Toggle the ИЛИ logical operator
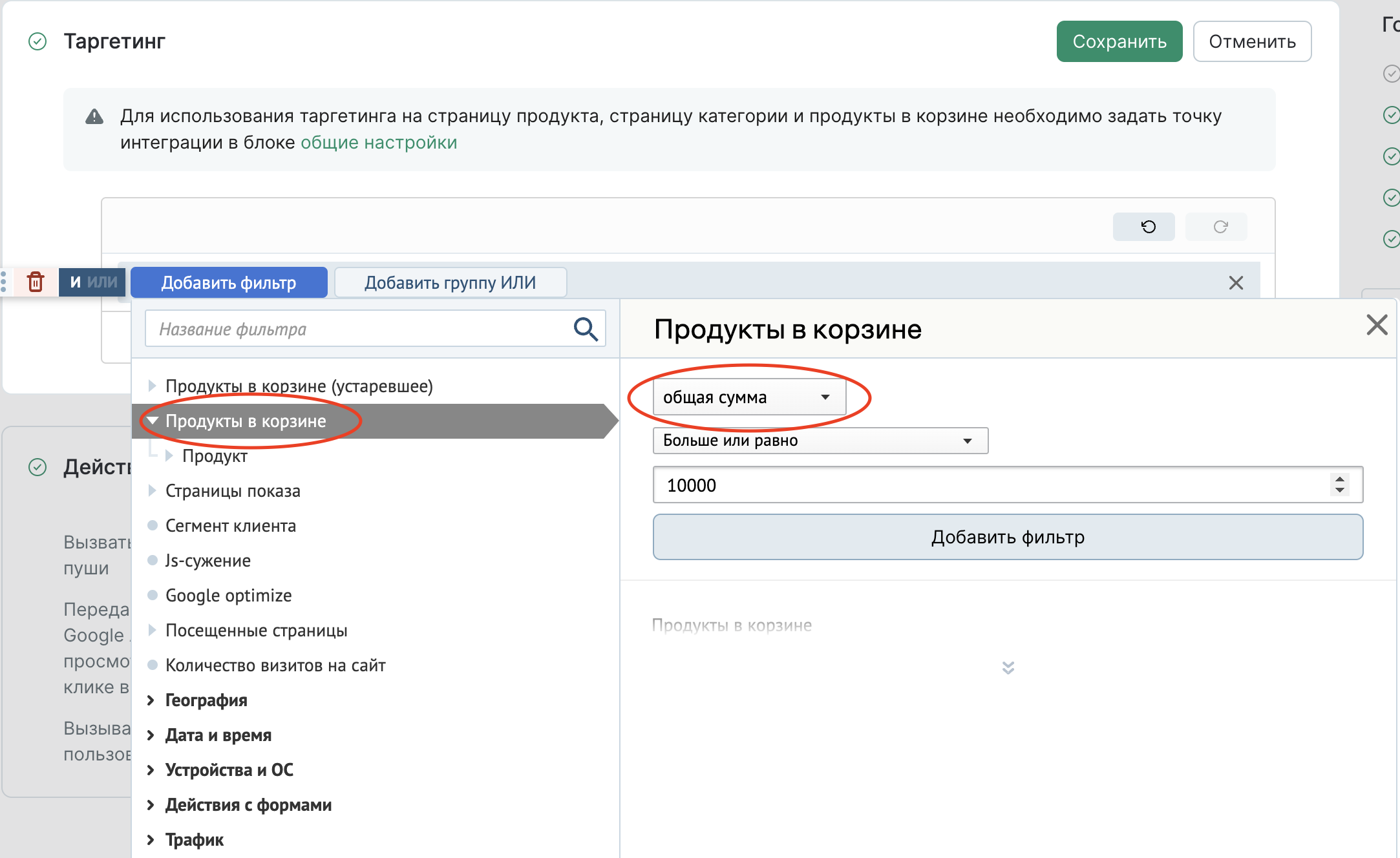This screenshot has height=858, width=1400. coord(103,282)
